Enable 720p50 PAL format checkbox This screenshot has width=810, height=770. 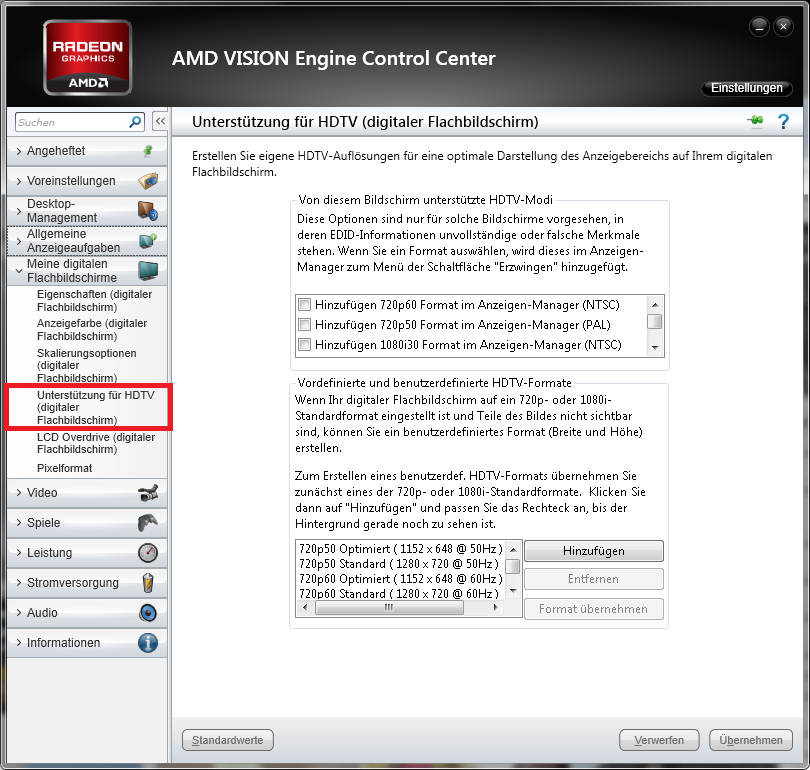pyautogui.click(x=304, y=325)
